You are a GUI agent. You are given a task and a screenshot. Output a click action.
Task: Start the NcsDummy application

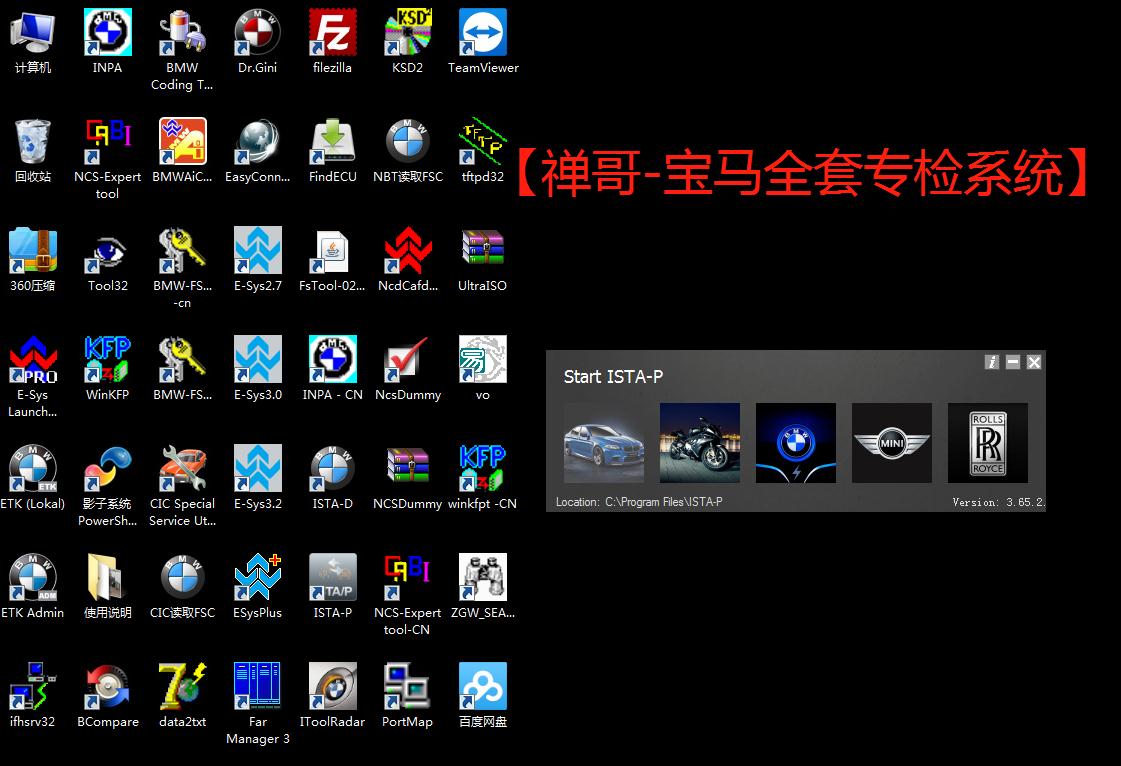[x=407, y=358]
